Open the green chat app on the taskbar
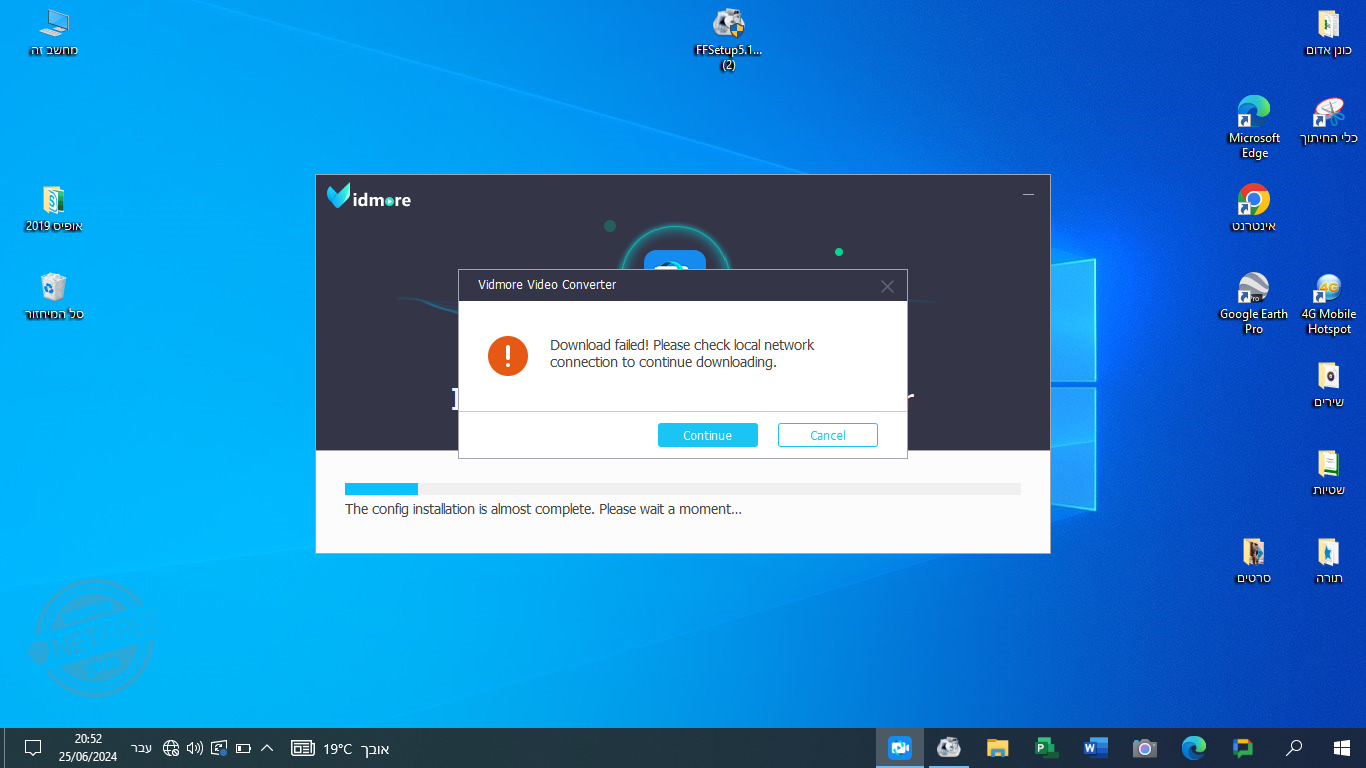The image size is (1366, 768). click(1243, 748)
